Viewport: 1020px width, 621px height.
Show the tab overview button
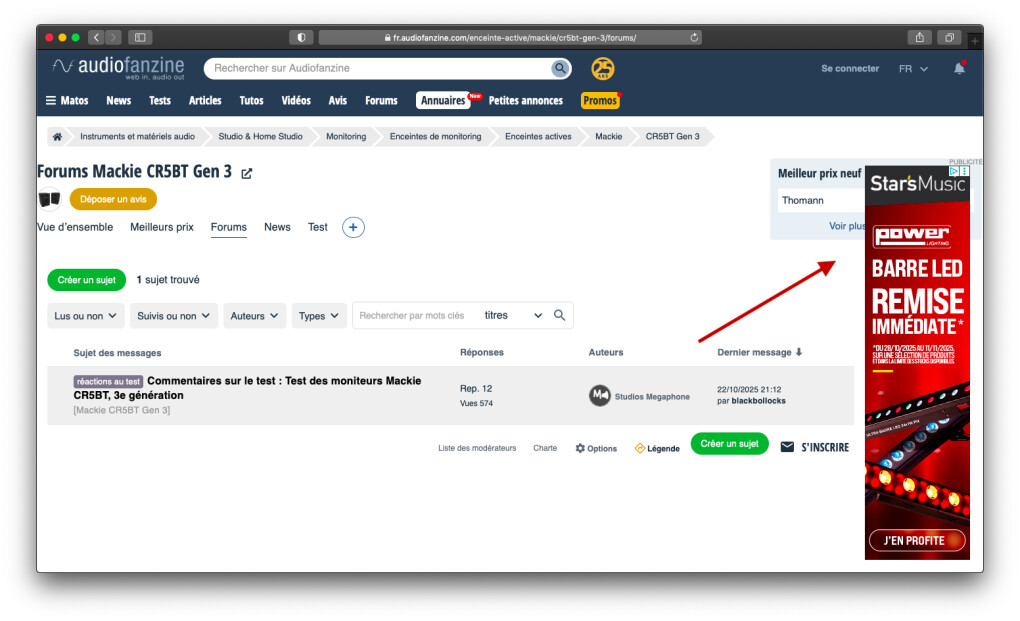949,38
